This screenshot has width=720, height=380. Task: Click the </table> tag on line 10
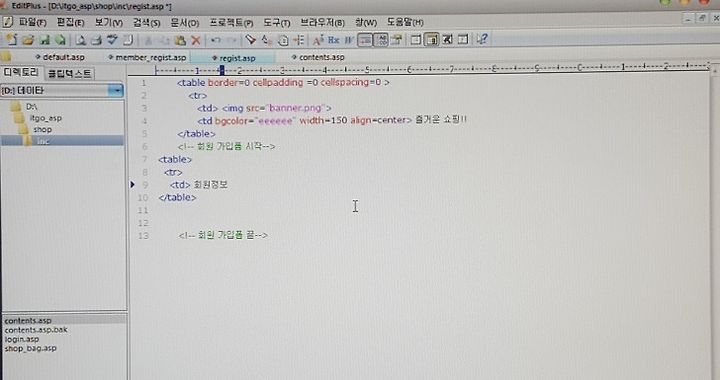tap(177, 197)
